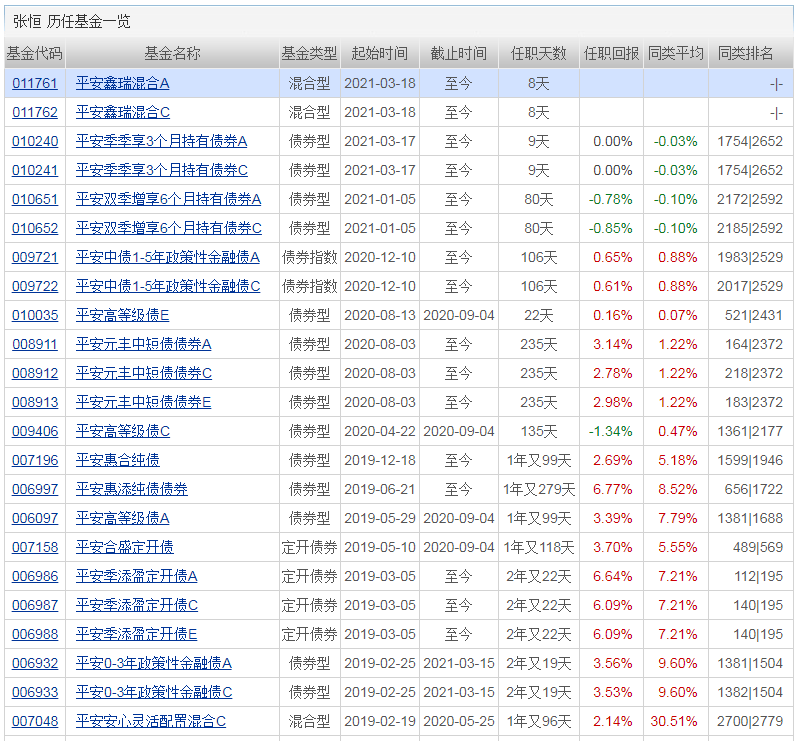Open fund 平安中债1-5年政策性金融债C
Screen dimensions: 798x741
pyautogui.click(x=168, y=287)
